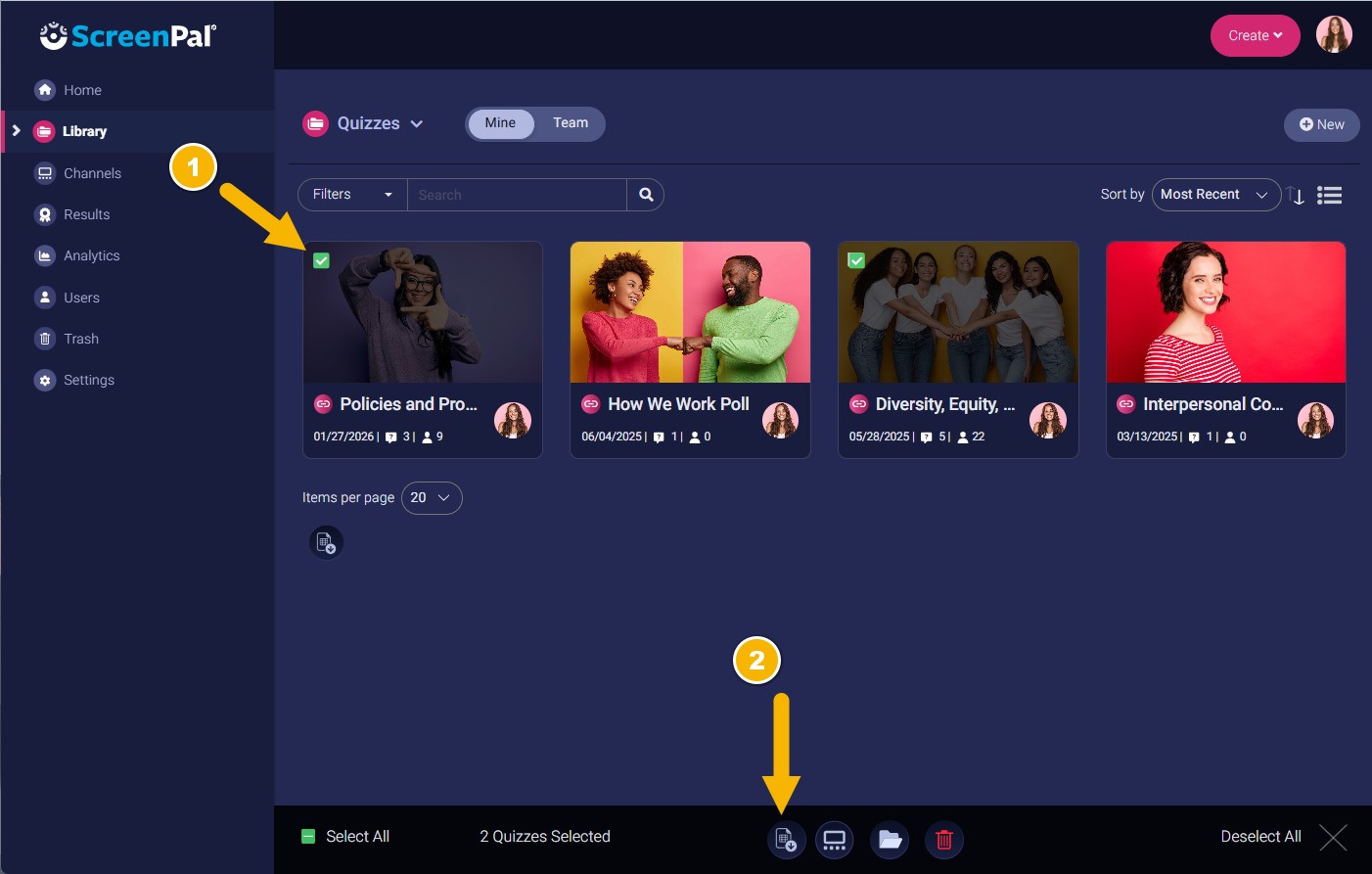Image resolution: width=1372 pixels, height=874 pixels.
Task: Open the How We Work Poll thumbnail
Action: [x=690, y=312]
